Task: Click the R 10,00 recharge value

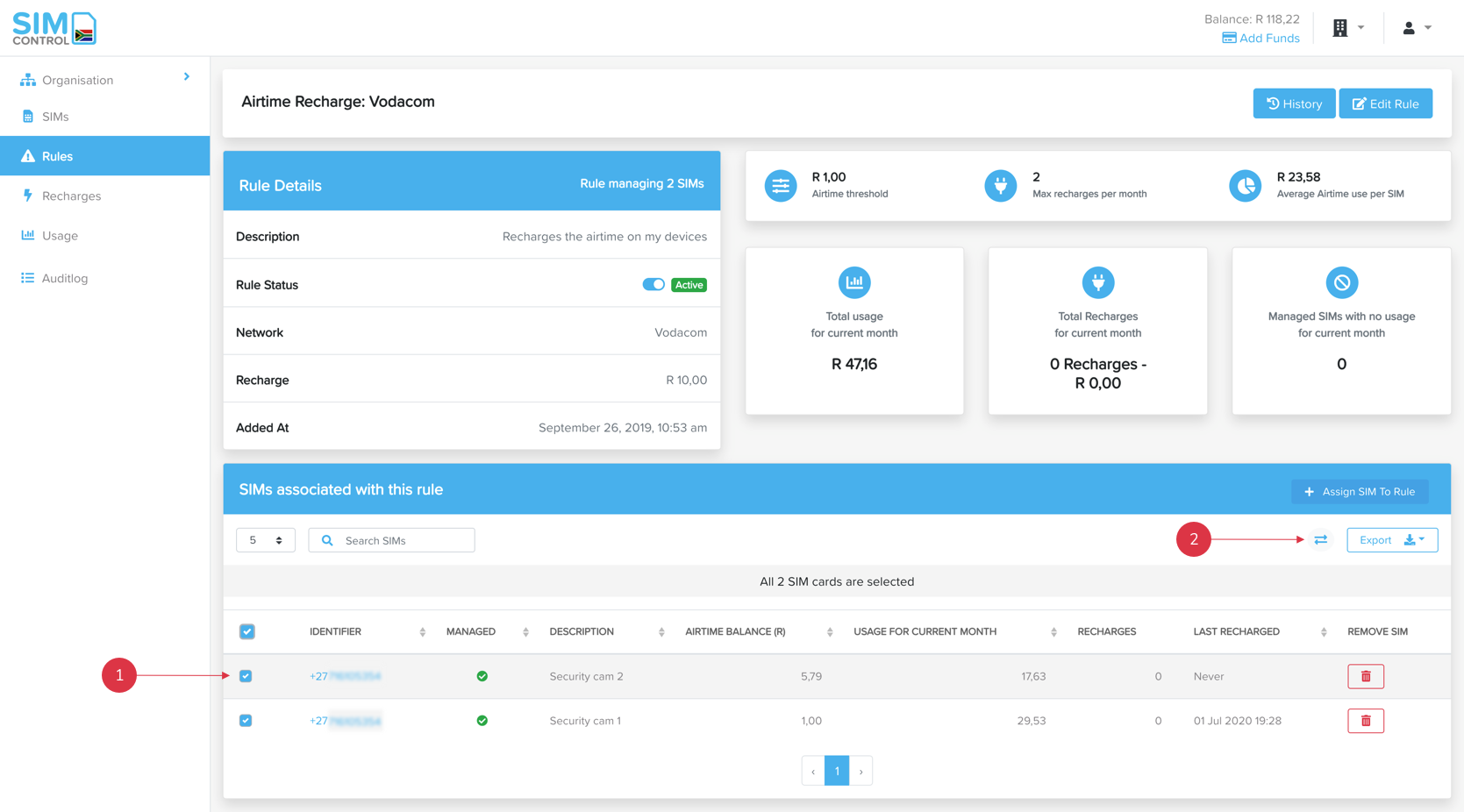Action: click(686, 380)
